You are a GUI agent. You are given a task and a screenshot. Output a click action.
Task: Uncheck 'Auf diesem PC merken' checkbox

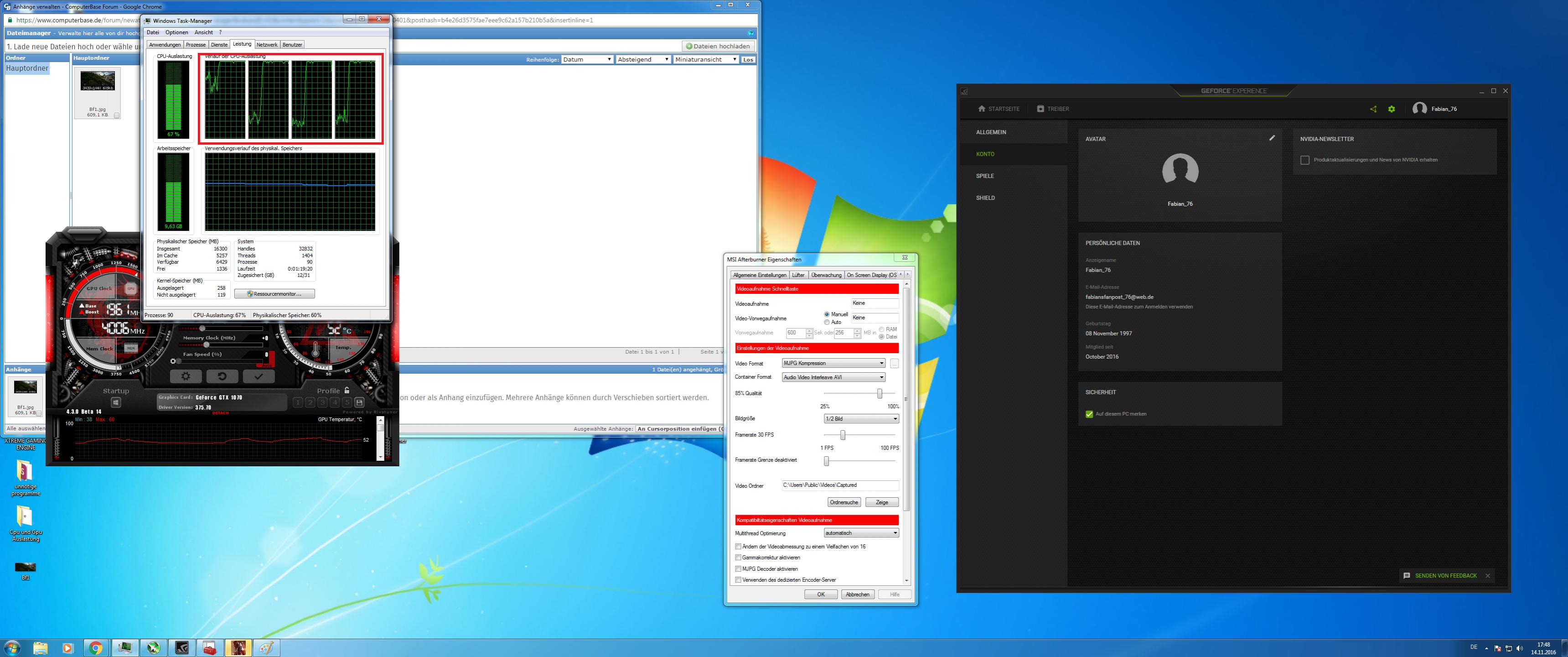pyautogui.click(x=1089, y=414)
